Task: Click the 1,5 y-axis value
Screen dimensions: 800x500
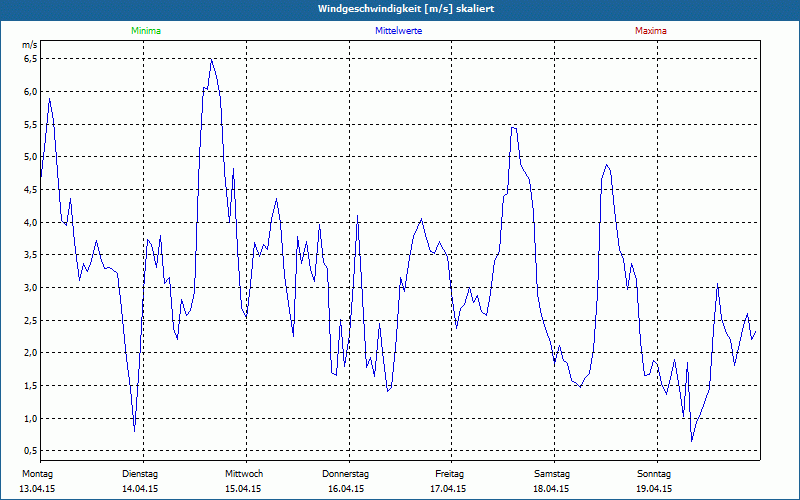Action: 31,385
